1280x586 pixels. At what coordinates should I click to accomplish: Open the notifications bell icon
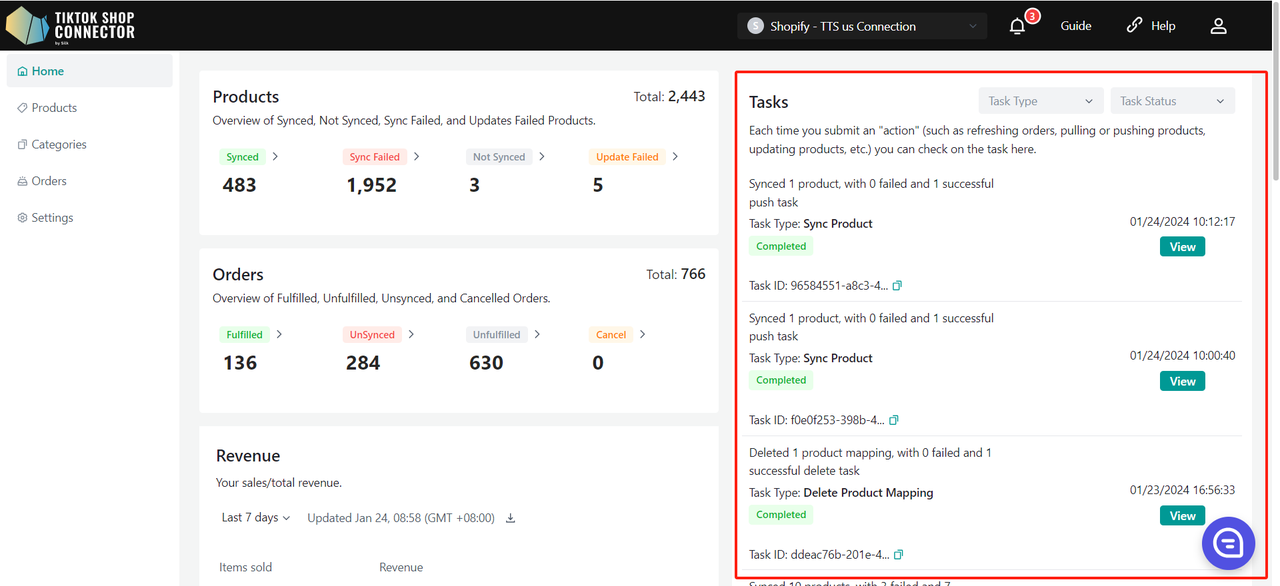(x=1018, y=27)
